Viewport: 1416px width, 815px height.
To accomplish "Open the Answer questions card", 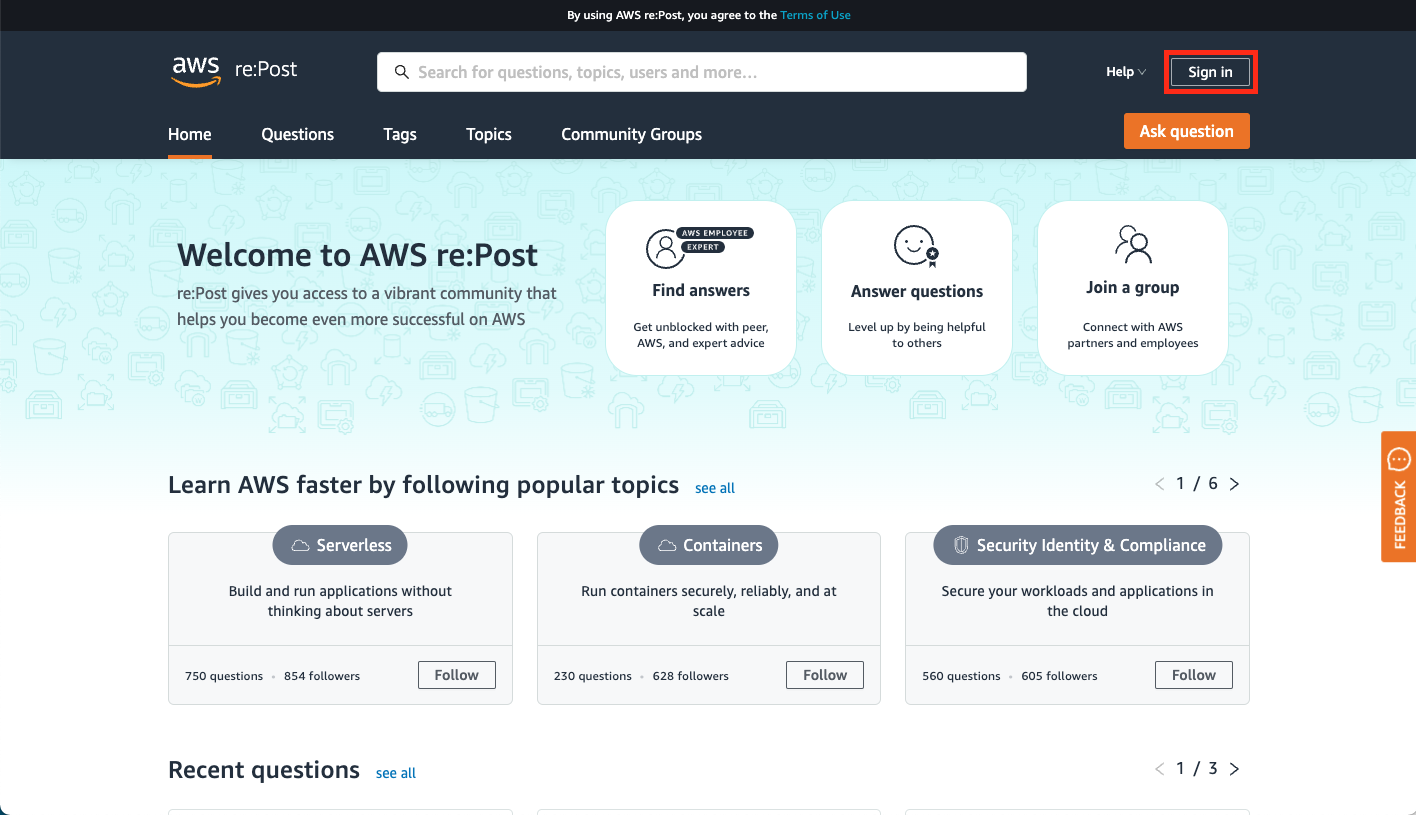I will click(917, 288).
